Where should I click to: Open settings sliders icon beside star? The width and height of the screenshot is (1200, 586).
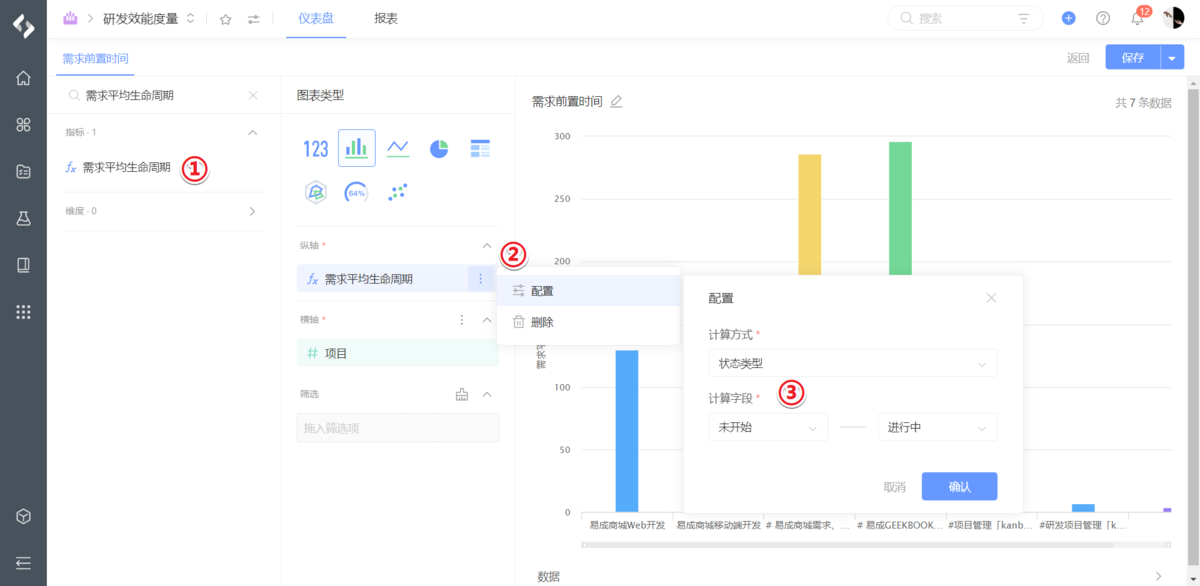pos(254,19)
